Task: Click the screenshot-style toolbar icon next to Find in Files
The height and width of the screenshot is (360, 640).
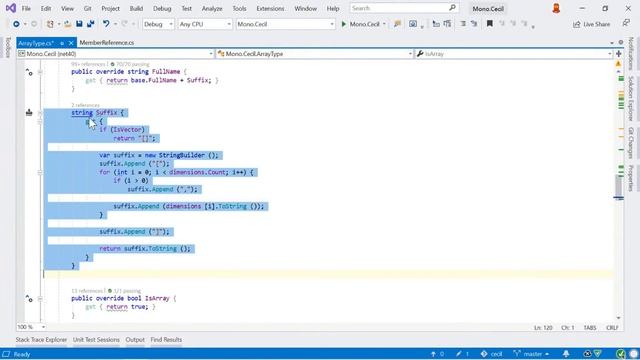Action: [413, 24]
